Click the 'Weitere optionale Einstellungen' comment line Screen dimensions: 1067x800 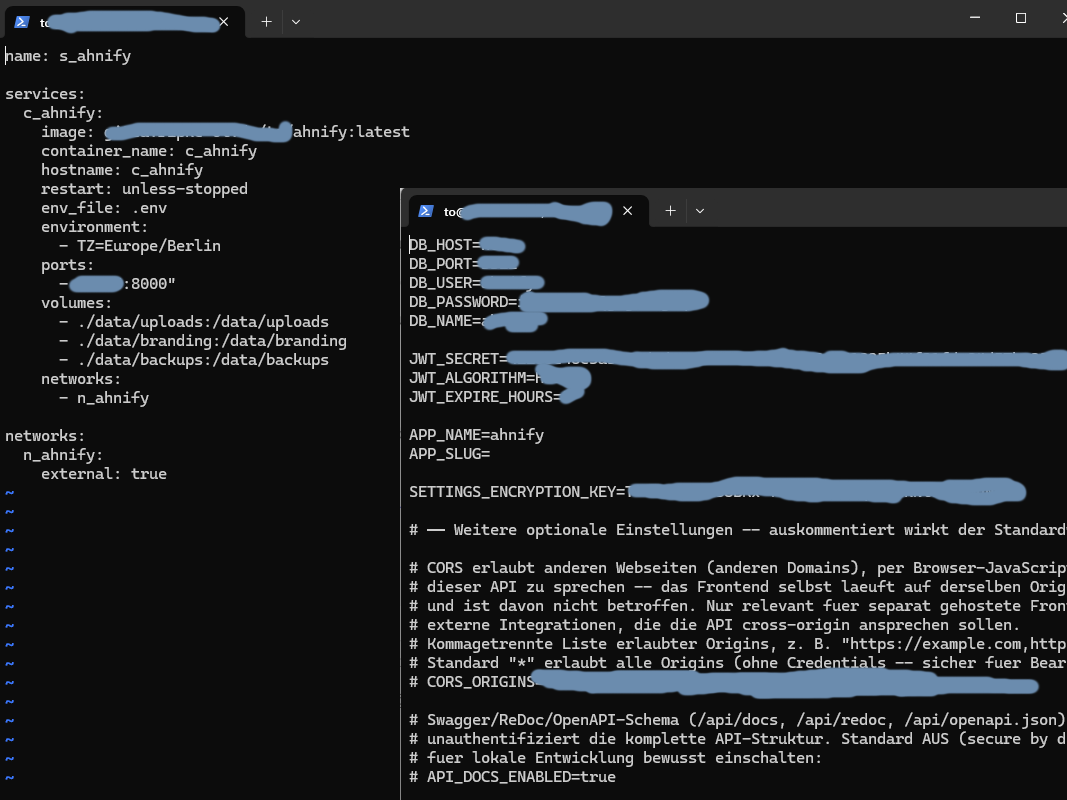point(738,530)
